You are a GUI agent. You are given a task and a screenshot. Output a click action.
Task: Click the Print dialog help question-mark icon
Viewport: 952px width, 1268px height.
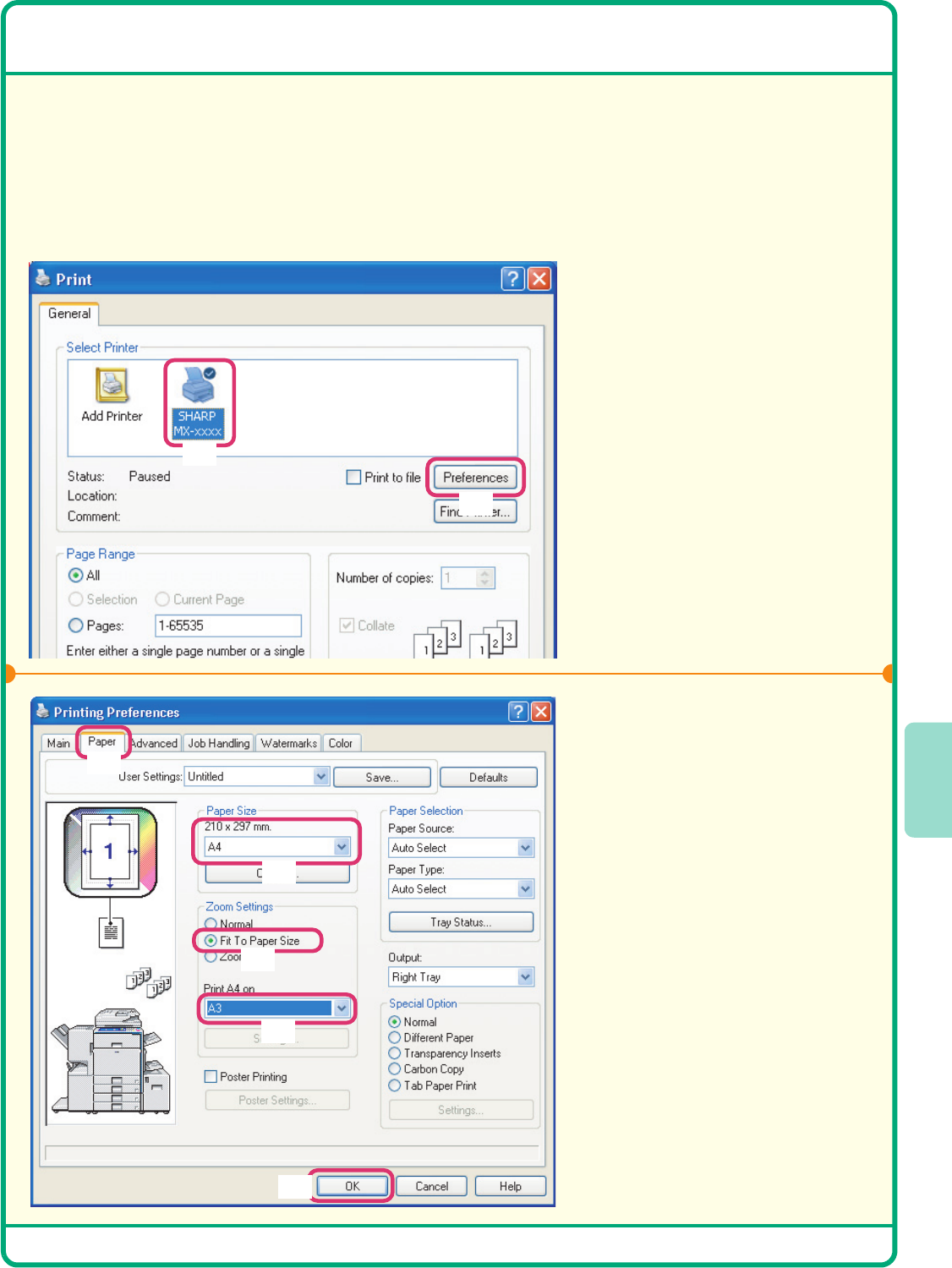point(512,279)
